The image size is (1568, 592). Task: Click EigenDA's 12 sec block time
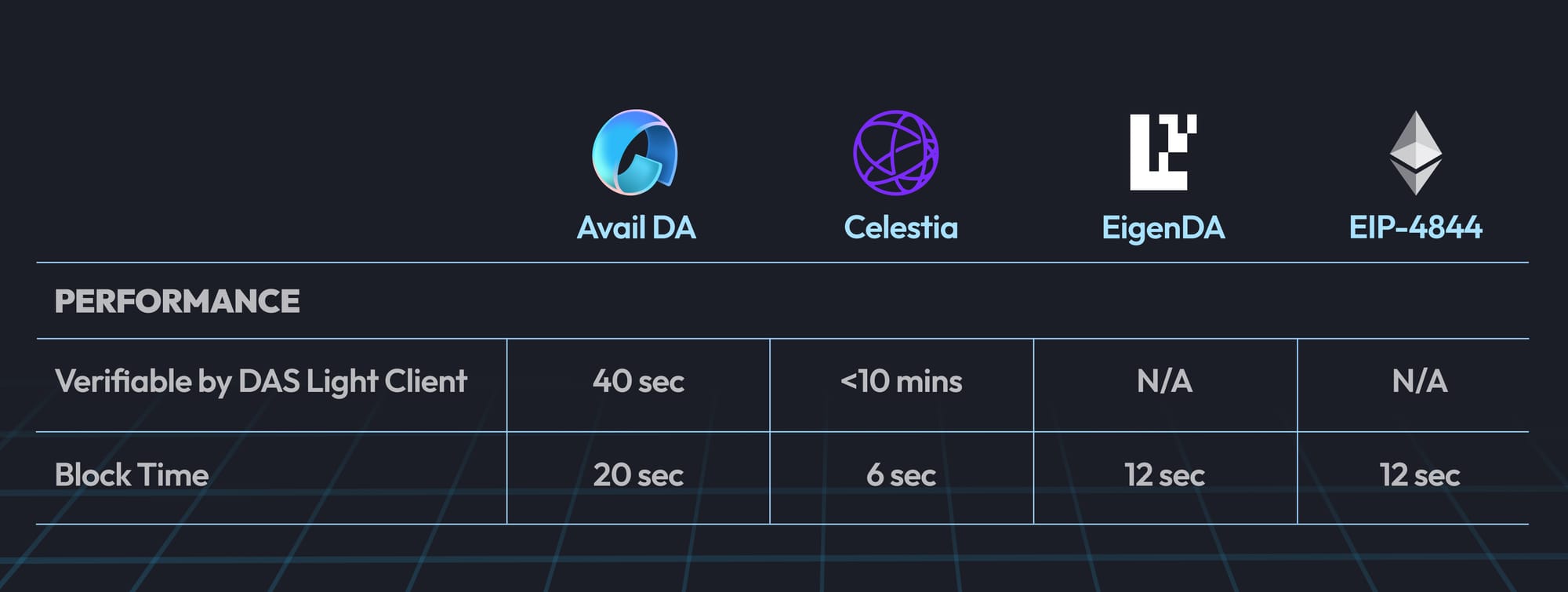pyautogui.click(x=1164, y=475)
